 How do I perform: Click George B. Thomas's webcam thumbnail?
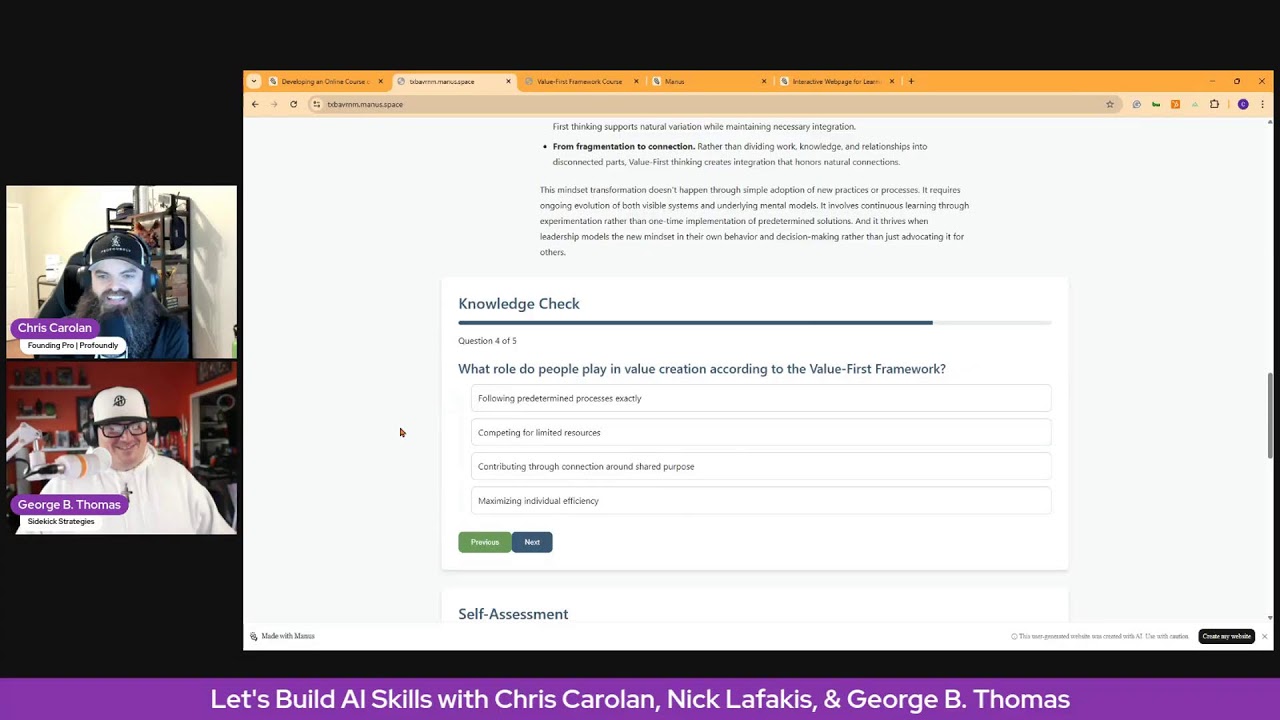coord(121,448)
